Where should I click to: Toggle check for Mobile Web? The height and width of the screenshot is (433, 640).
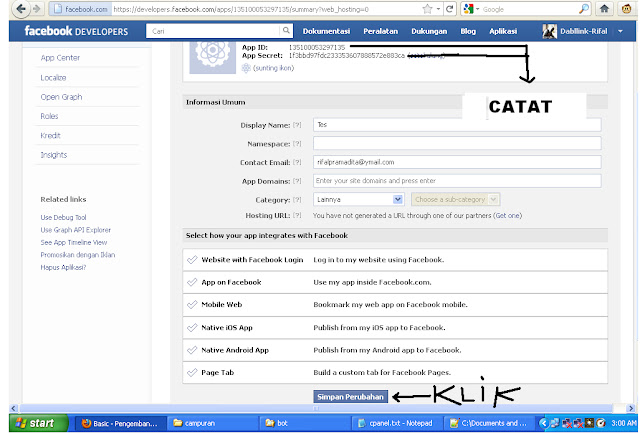(x=192, y=304)
